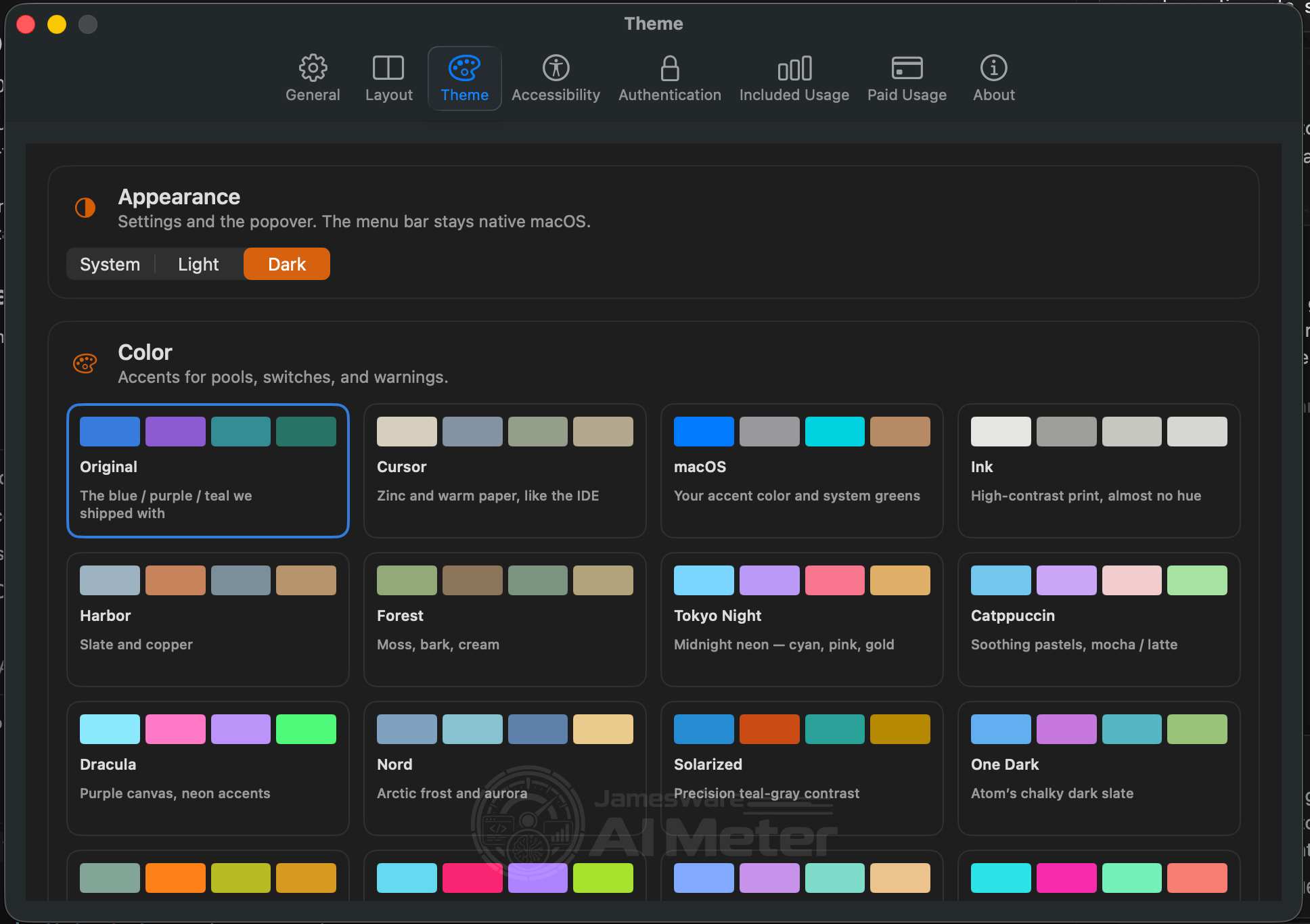Open the Authentication lock icon
This screenshot has width=1310, height=924.
click(670, 68)
